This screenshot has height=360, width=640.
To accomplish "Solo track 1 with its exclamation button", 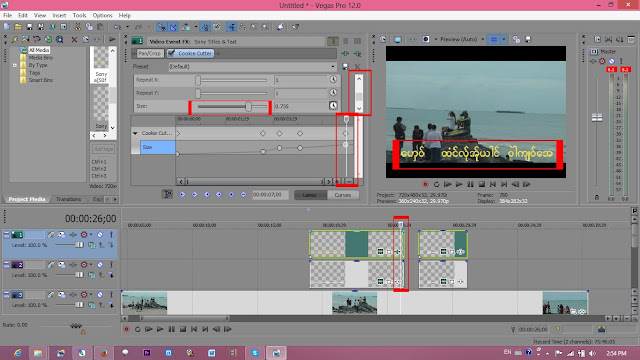I will (111, 235).
